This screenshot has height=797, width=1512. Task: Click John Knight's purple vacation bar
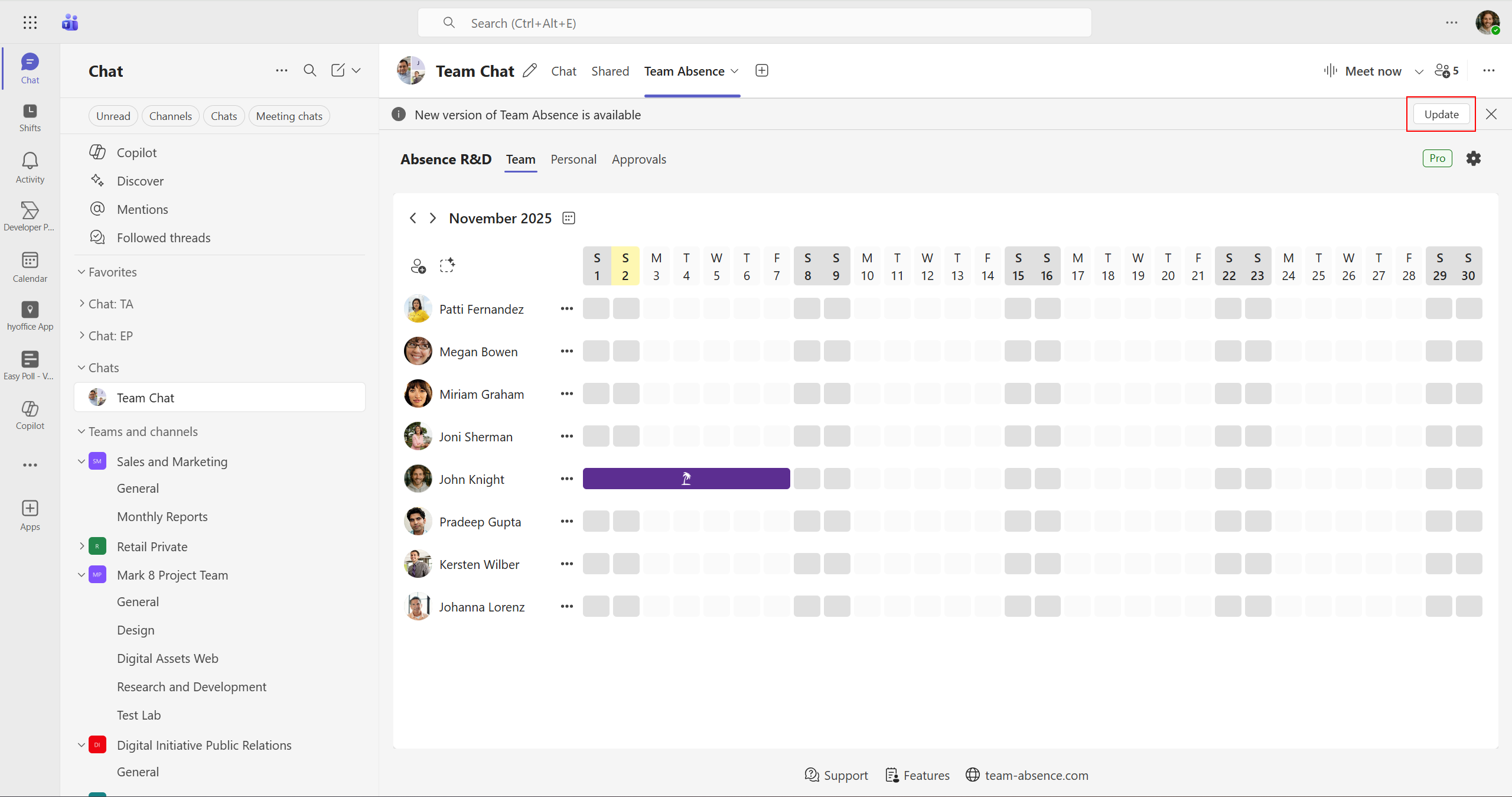click(x=685, y=479)
